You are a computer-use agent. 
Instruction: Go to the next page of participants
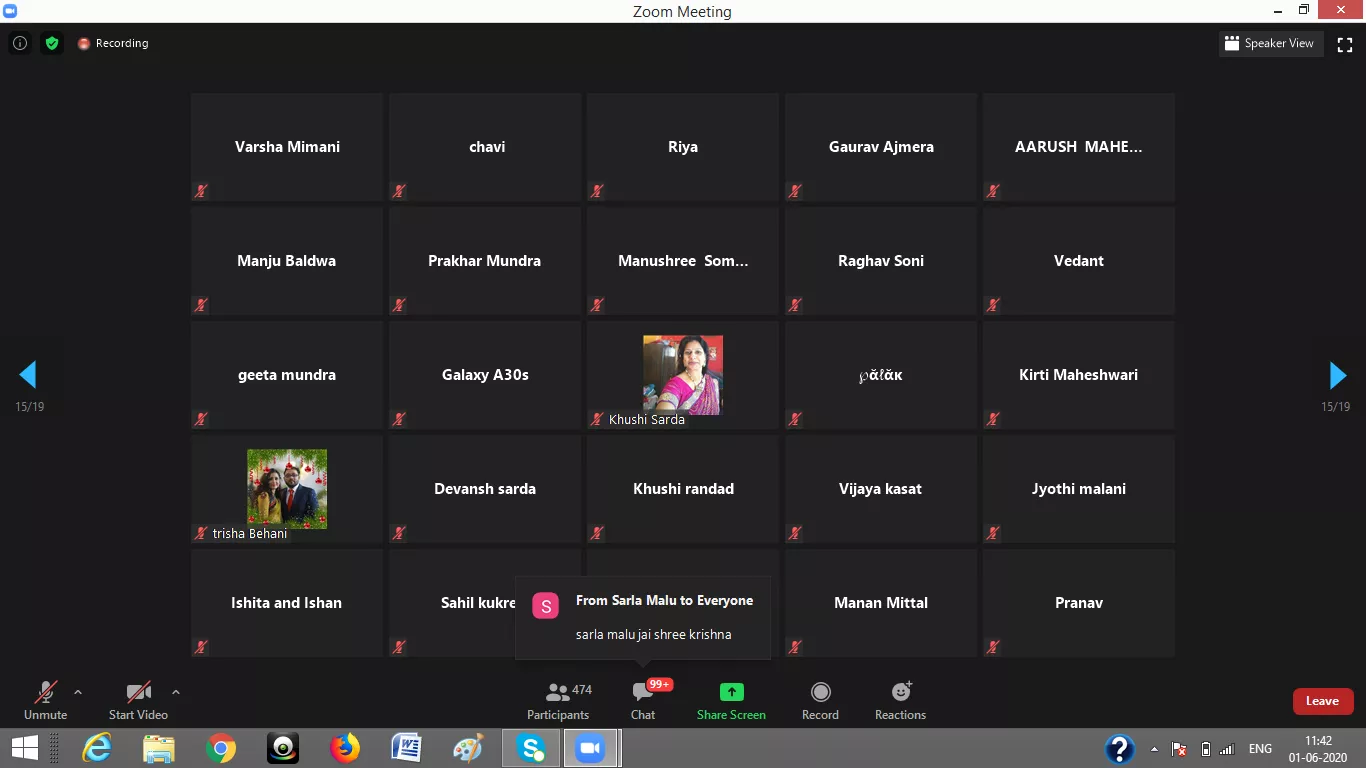(1337, 375)
